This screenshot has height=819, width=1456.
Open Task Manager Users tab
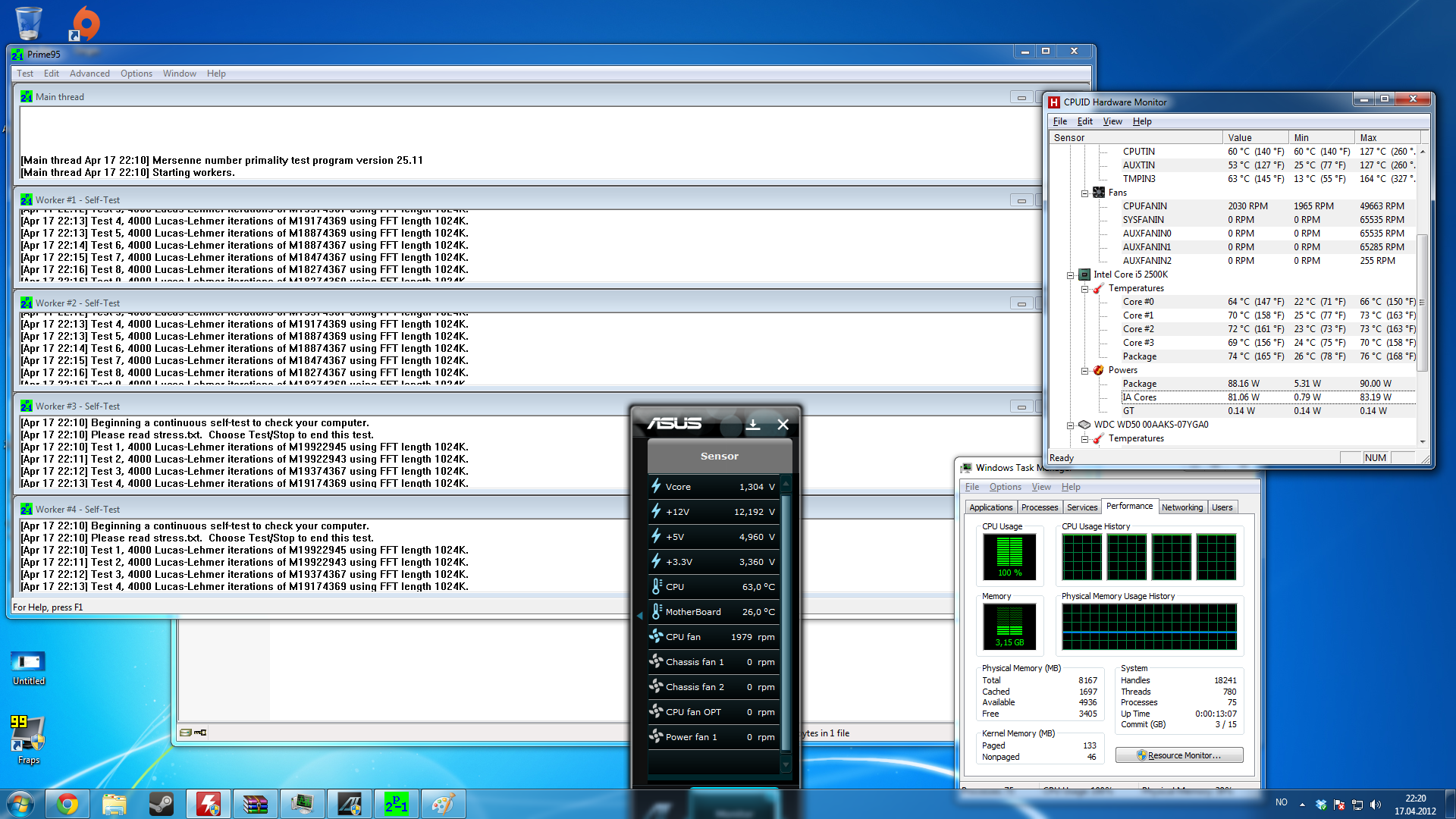[x=1222, y=507]
